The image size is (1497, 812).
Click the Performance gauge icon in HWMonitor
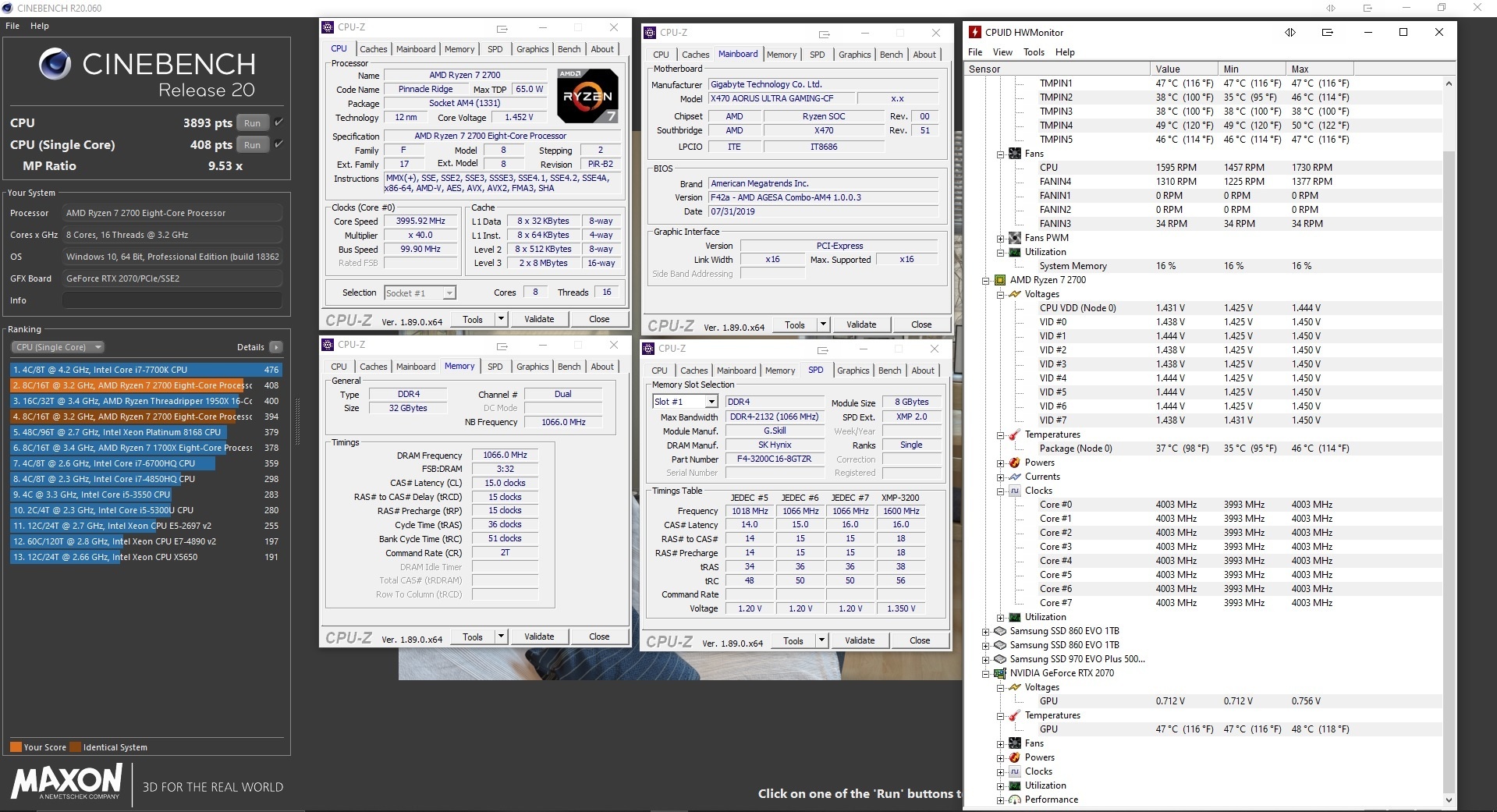tap(1015, 800)
